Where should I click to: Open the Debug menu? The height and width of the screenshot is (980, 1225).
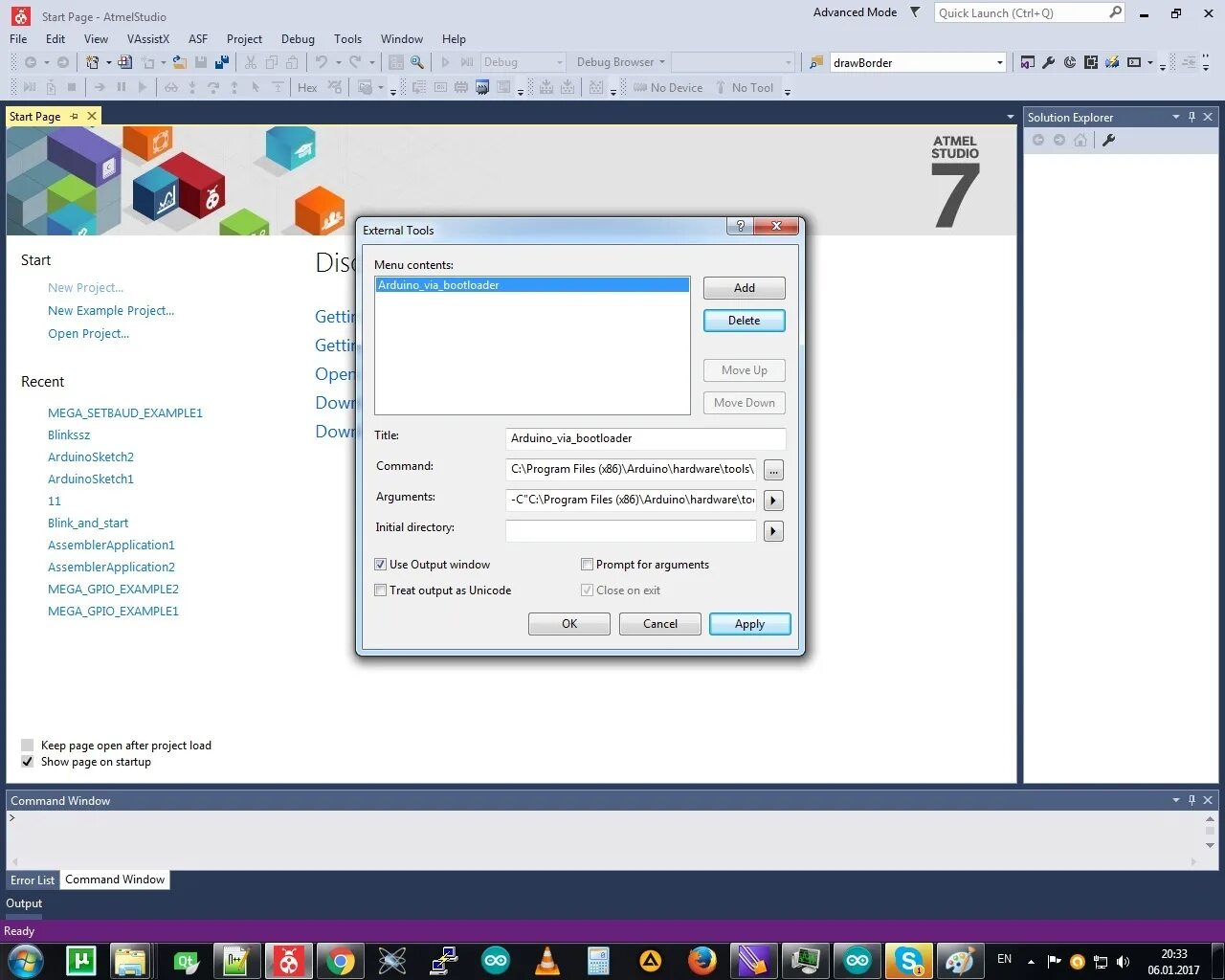click(298, 39)
